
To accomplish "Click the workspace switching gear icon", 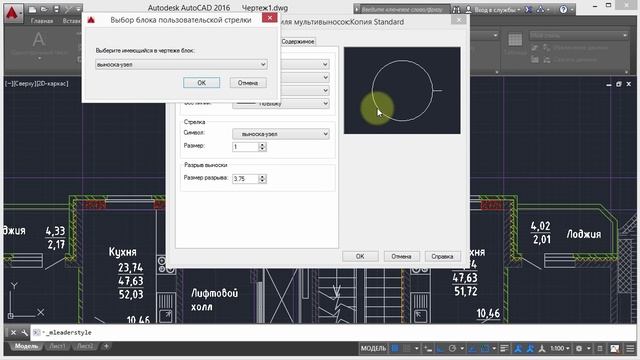I will click(579, 349).
